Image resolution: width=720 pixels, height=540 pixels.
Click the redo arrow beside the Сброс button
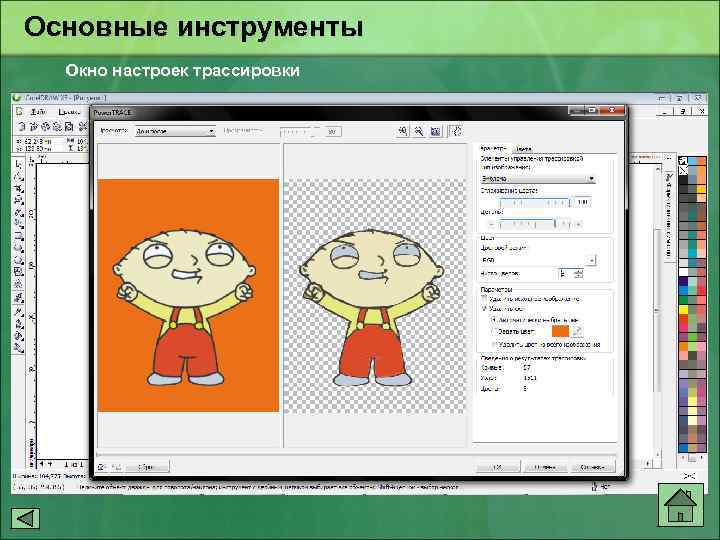[115, 467]
